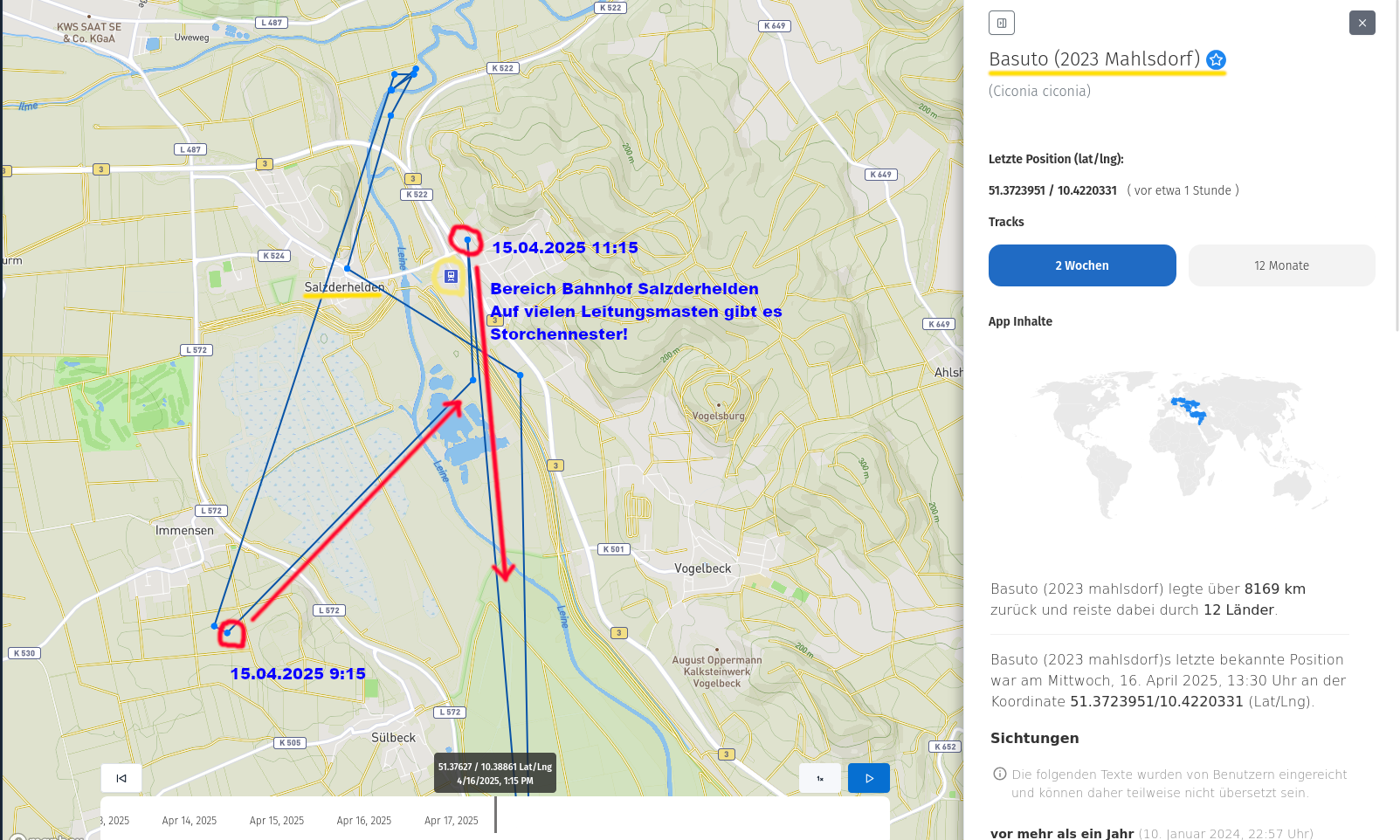Click the info icon under Sichtungen
The height and width of the screenshot is (840, 1400).
click(x=1000, y=774)
